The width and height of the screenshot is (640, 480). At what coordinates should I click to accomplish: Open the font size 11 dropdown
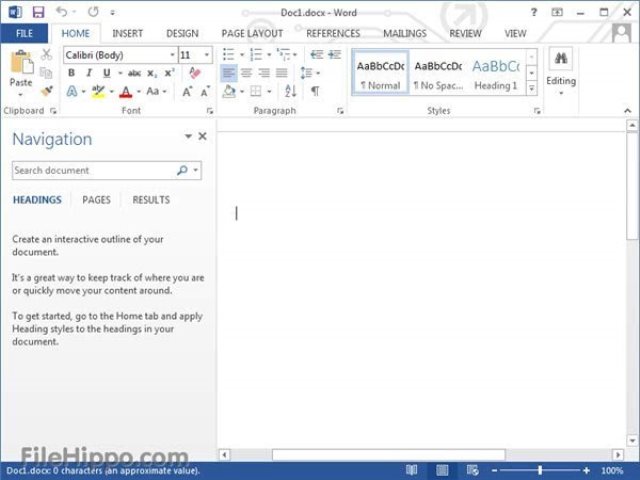[x=207, y=55]
